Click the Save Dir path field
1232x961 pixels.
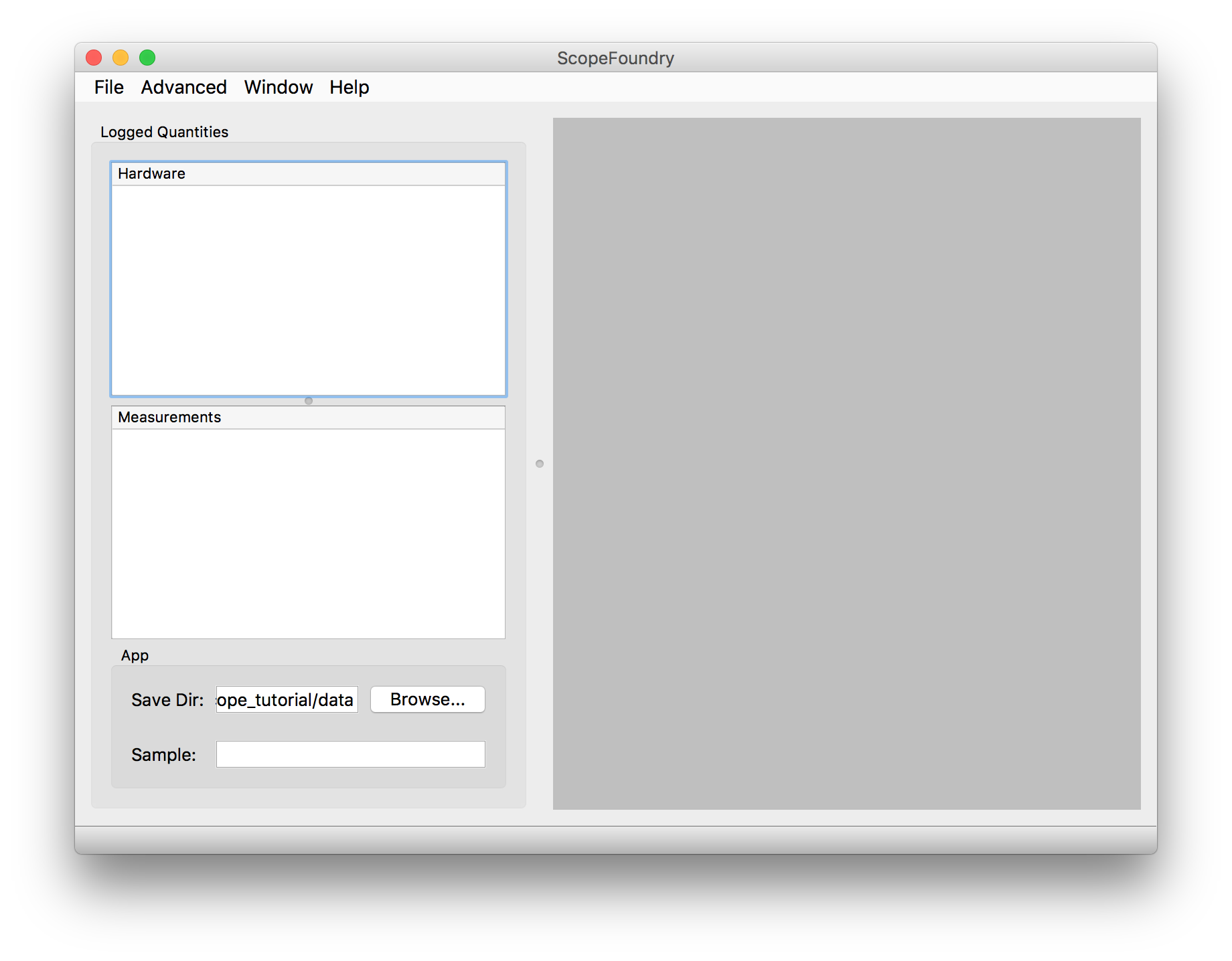(287, 699)
